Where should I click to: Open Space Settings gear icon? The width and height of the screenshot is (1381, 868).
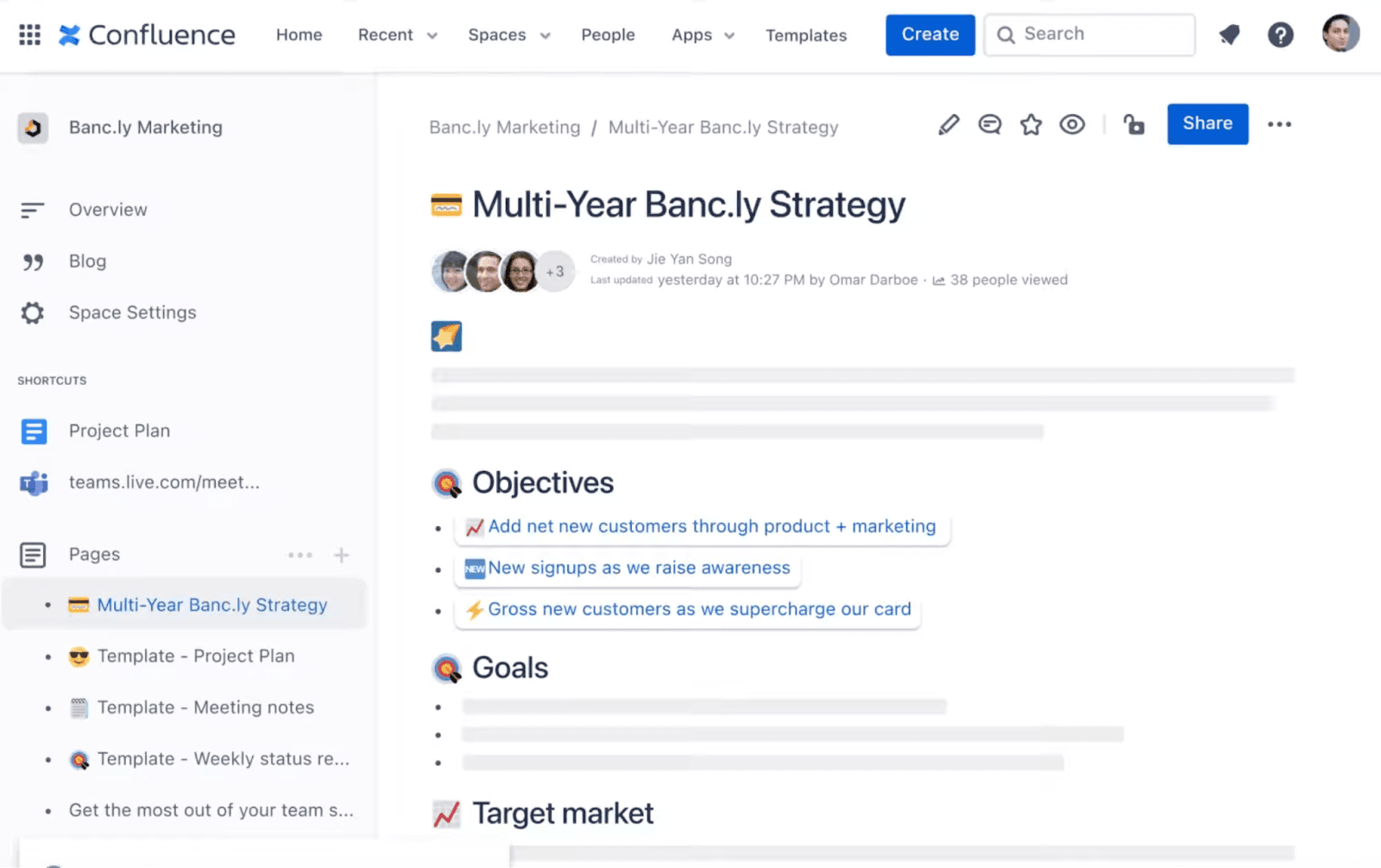tap(33, 312)
